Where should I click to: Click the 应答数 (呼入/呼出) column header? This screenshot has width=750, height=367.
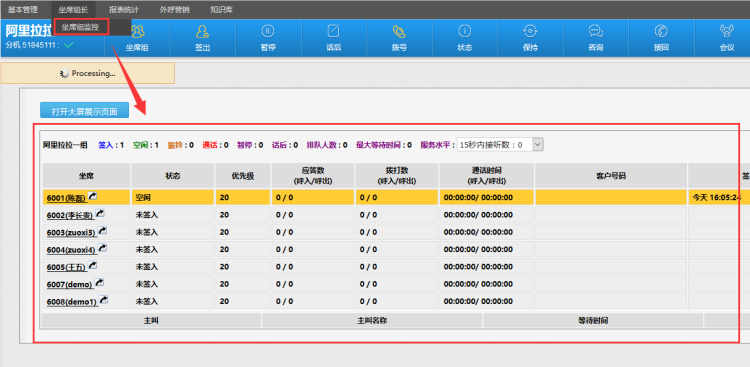click(x=313, y=176)
